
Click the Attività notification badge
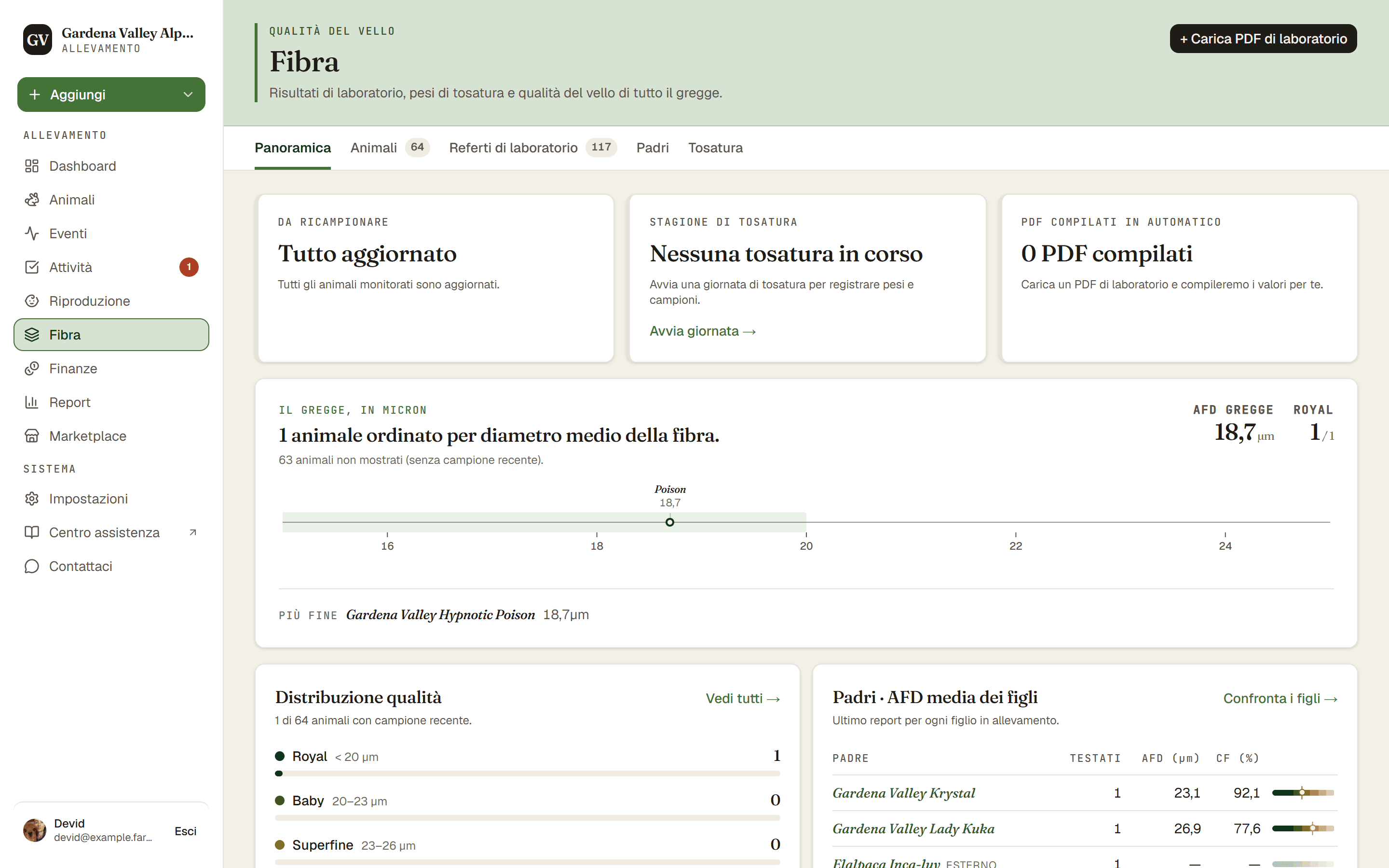[x=189, y=268]
